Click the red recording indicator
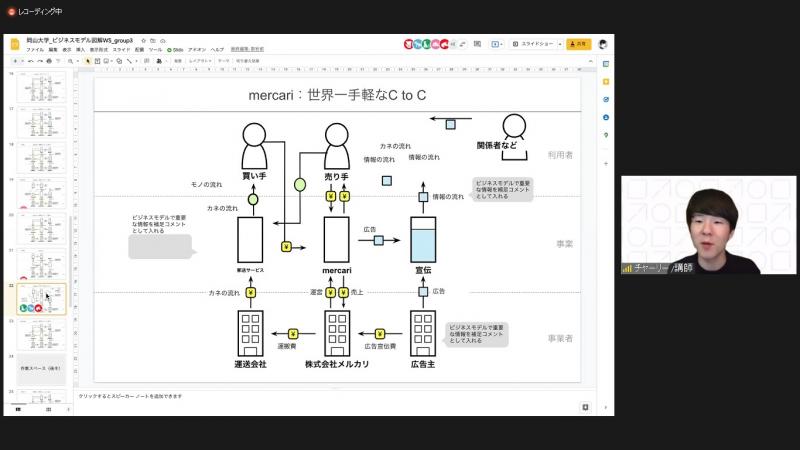Viewport: 800px width, 450px height. (11, 11)
